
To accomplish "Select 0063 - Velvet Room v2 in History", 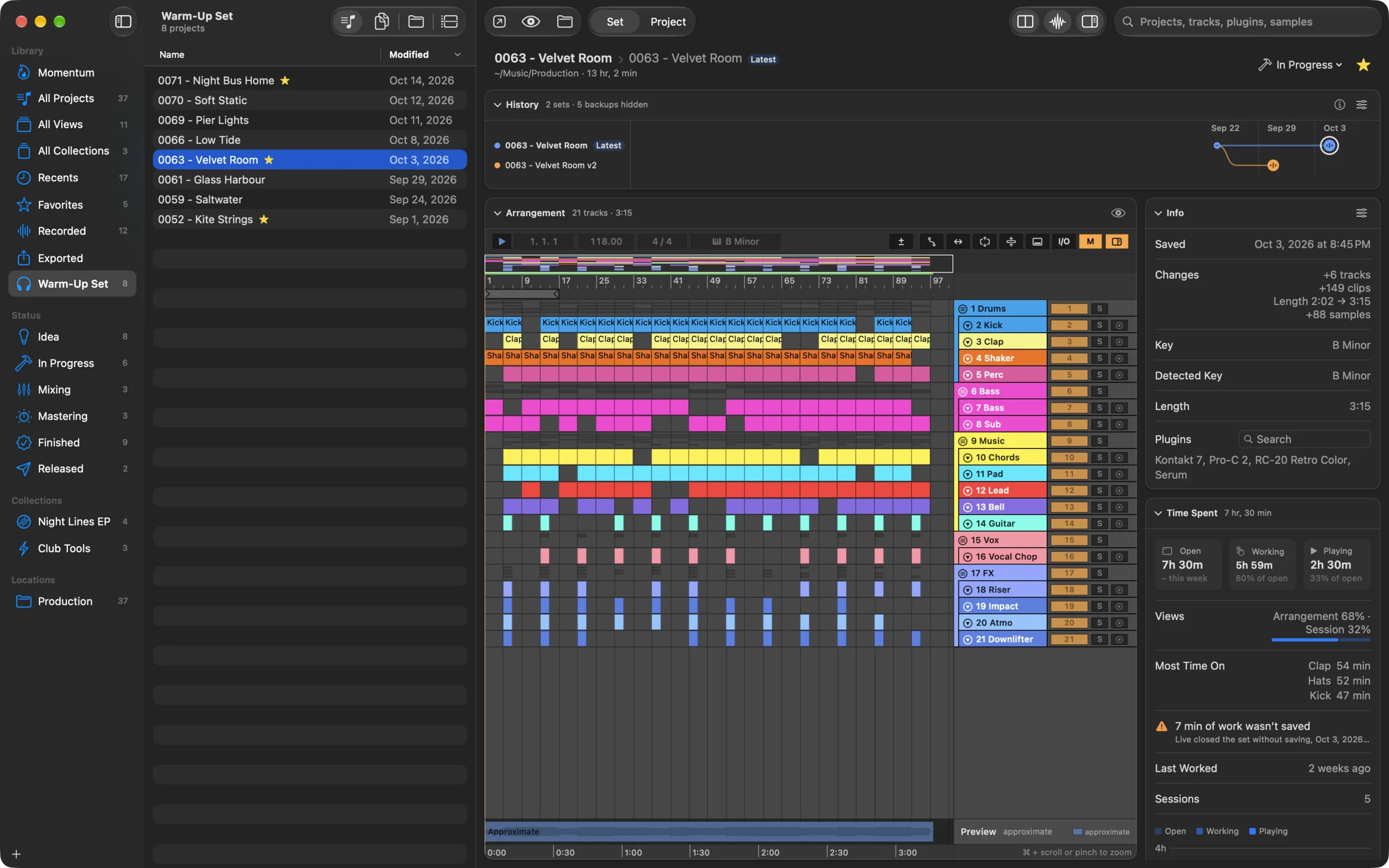I will point(551,165).
